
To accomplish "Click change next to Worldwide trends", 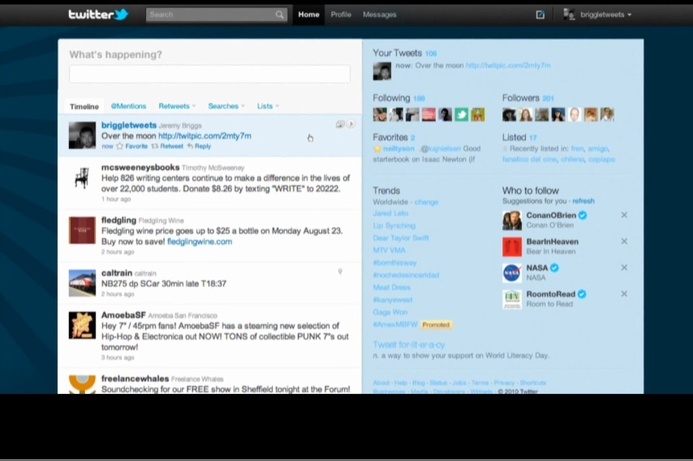I will coord(426,202).
